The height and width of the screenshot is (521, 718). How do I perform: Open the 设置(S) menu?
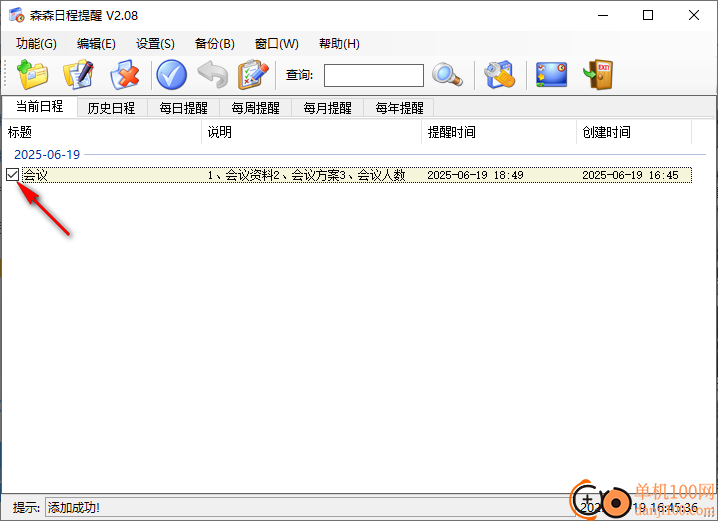155,43
